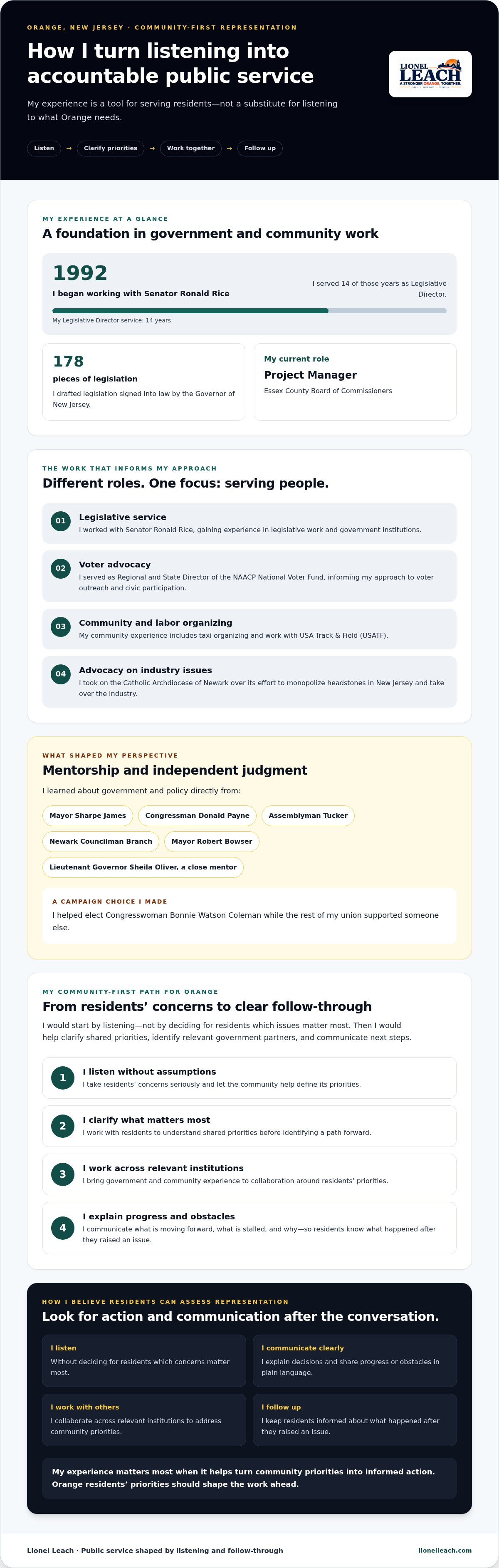Click the Follow up step pill

260,149
